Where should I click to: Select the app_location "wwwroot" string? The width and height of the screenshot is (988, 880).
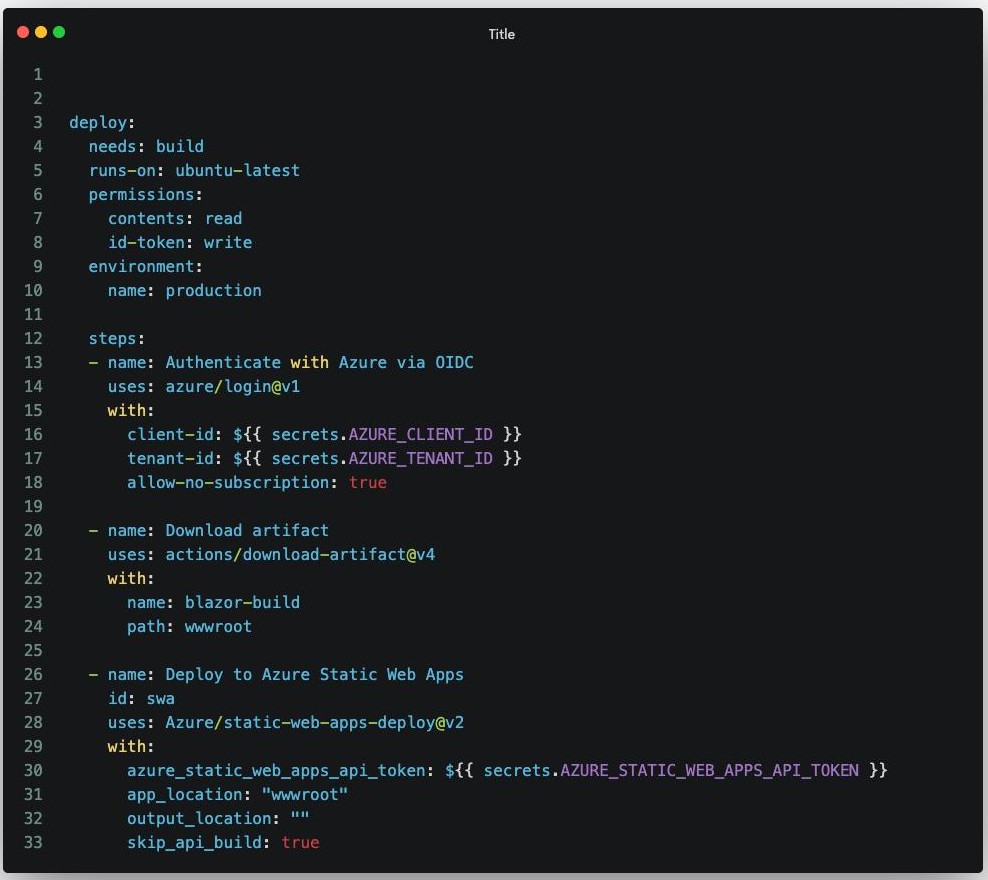(307, 794)
